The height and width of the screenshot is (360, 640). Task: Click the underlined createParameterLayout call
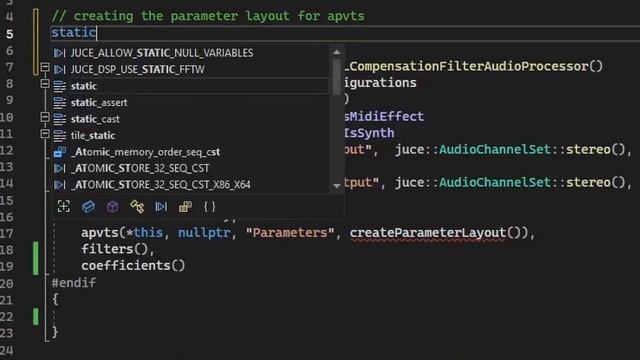pos(428,233)
